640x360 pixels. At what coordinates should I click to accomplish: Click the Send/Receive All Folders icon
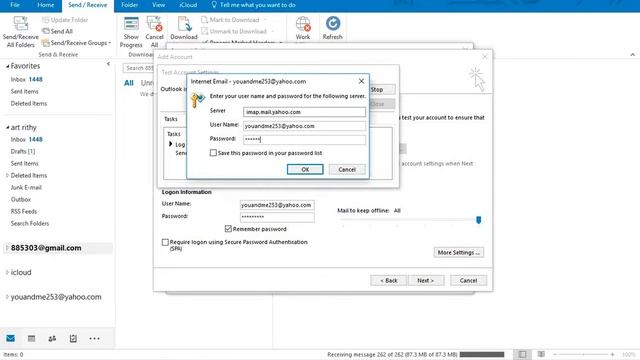click(20, 24)
